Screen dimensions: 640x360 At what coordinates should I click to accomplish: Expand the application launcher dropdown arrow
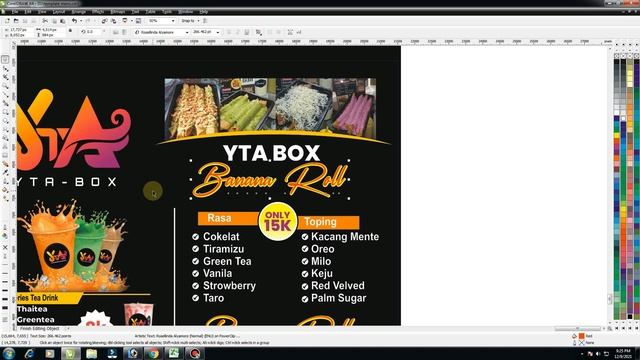pos(132,20)
